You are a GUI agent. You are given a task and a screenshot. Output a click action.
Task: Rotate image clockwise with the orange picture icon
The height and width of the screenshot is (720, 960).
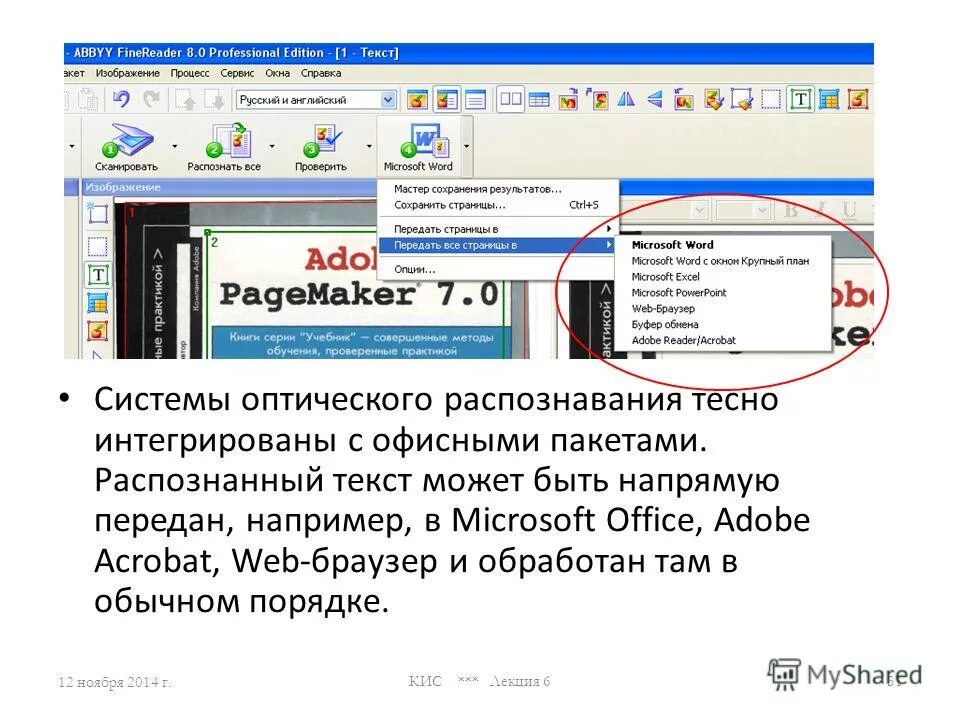pyautogui.click(x=569, y=99)
